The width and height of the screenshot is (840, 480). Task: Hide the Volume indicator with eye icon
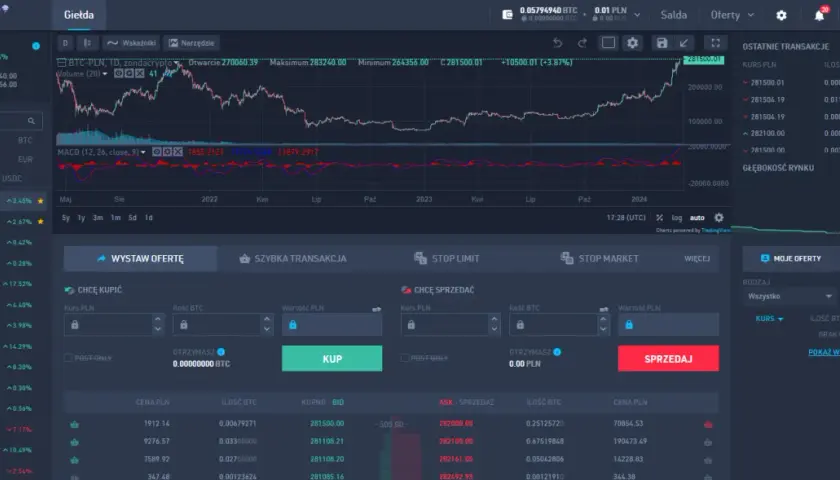119,73
